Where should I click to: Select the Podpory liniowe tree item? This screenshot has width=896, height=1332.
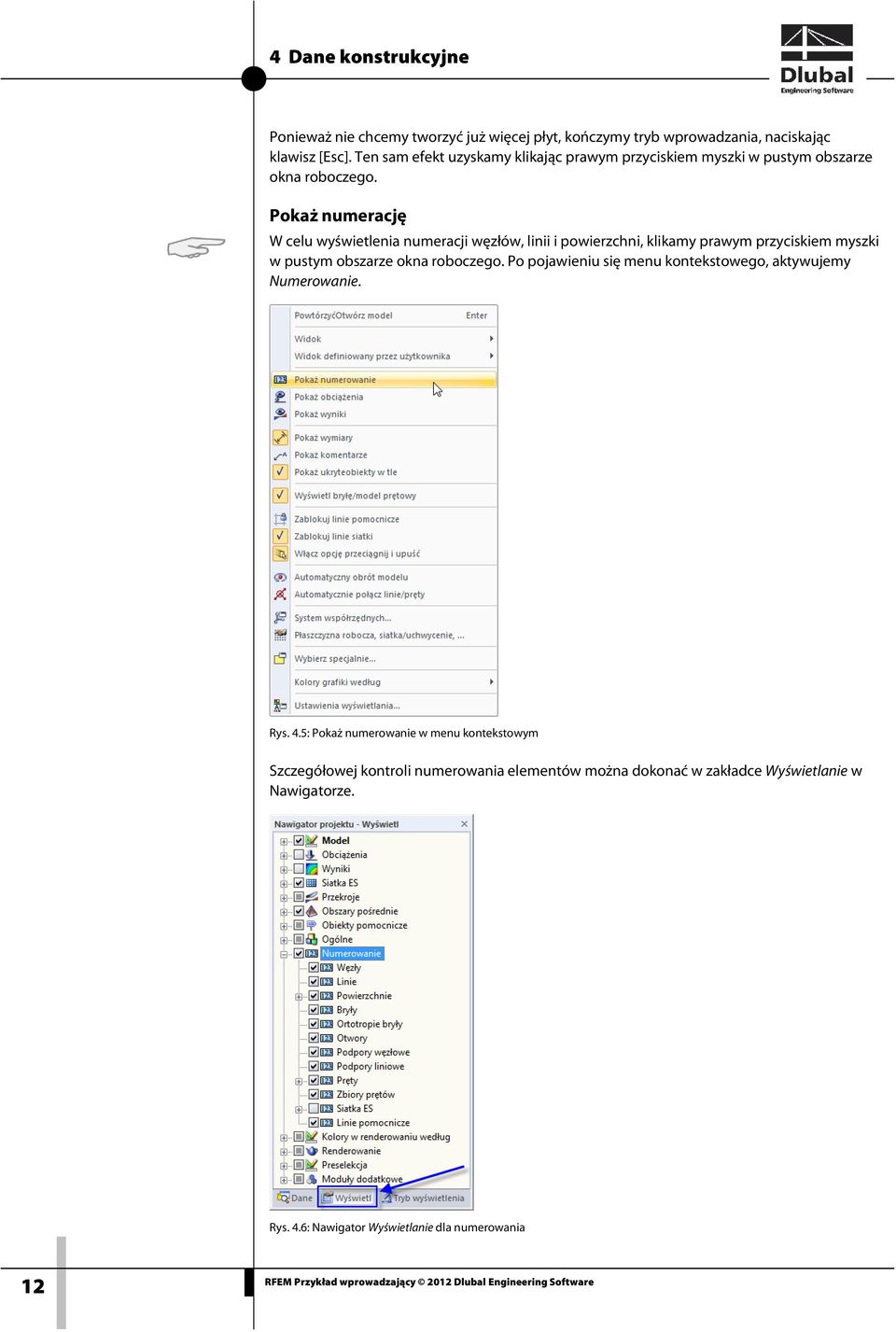tap(371, 1066)
